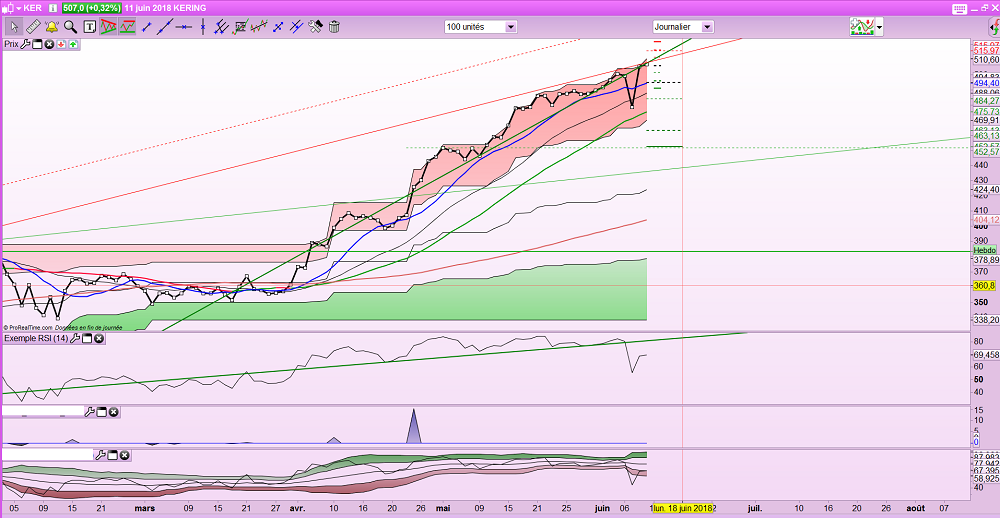The image size is (1000, 518).
Task: Select the Fibonacci retracement chart tool
Action: tap(240, 27)
